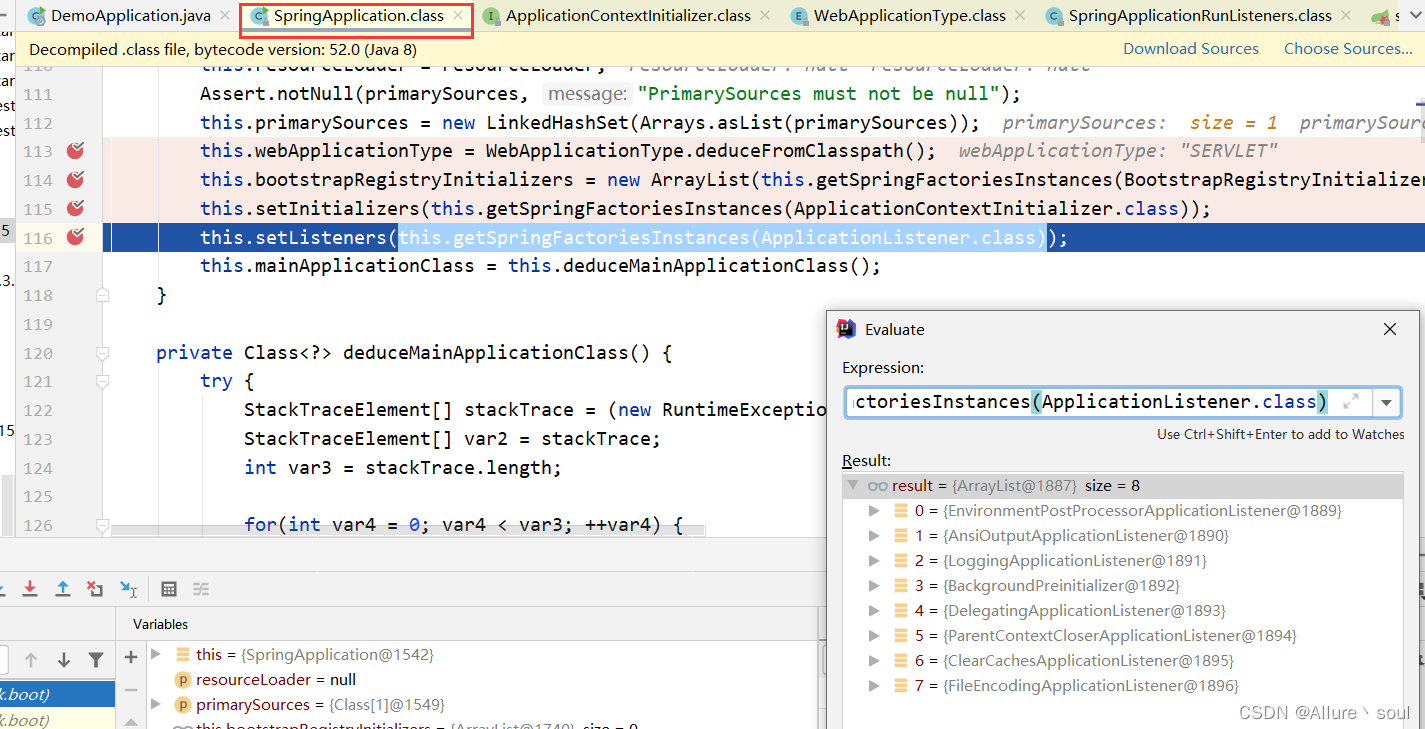Select row 6 ClearCachesApplicationListener@1895

click(x=1122, y=661)
